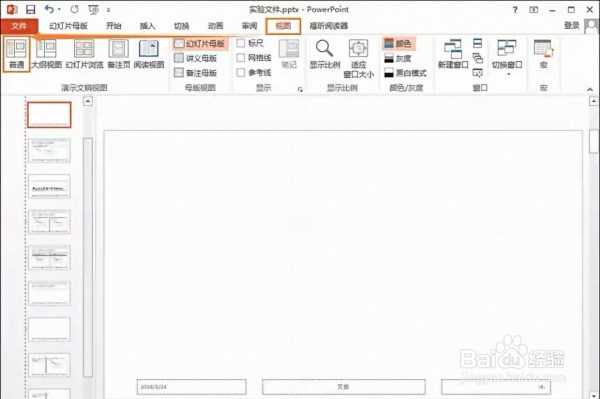Select the sixth layout thumbnail
The image size is (600, 399).
(x=49, y=293)
